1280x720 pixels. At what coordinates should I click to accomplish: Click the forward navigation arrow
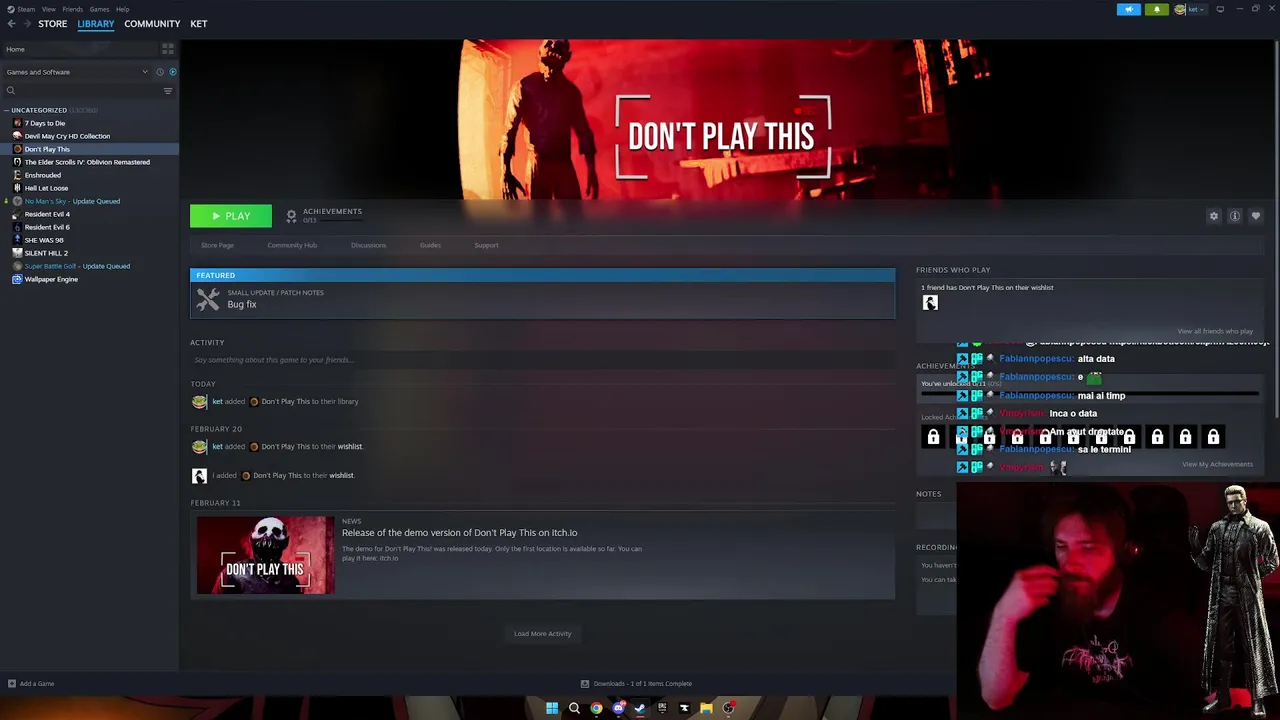tap(26, 24)
